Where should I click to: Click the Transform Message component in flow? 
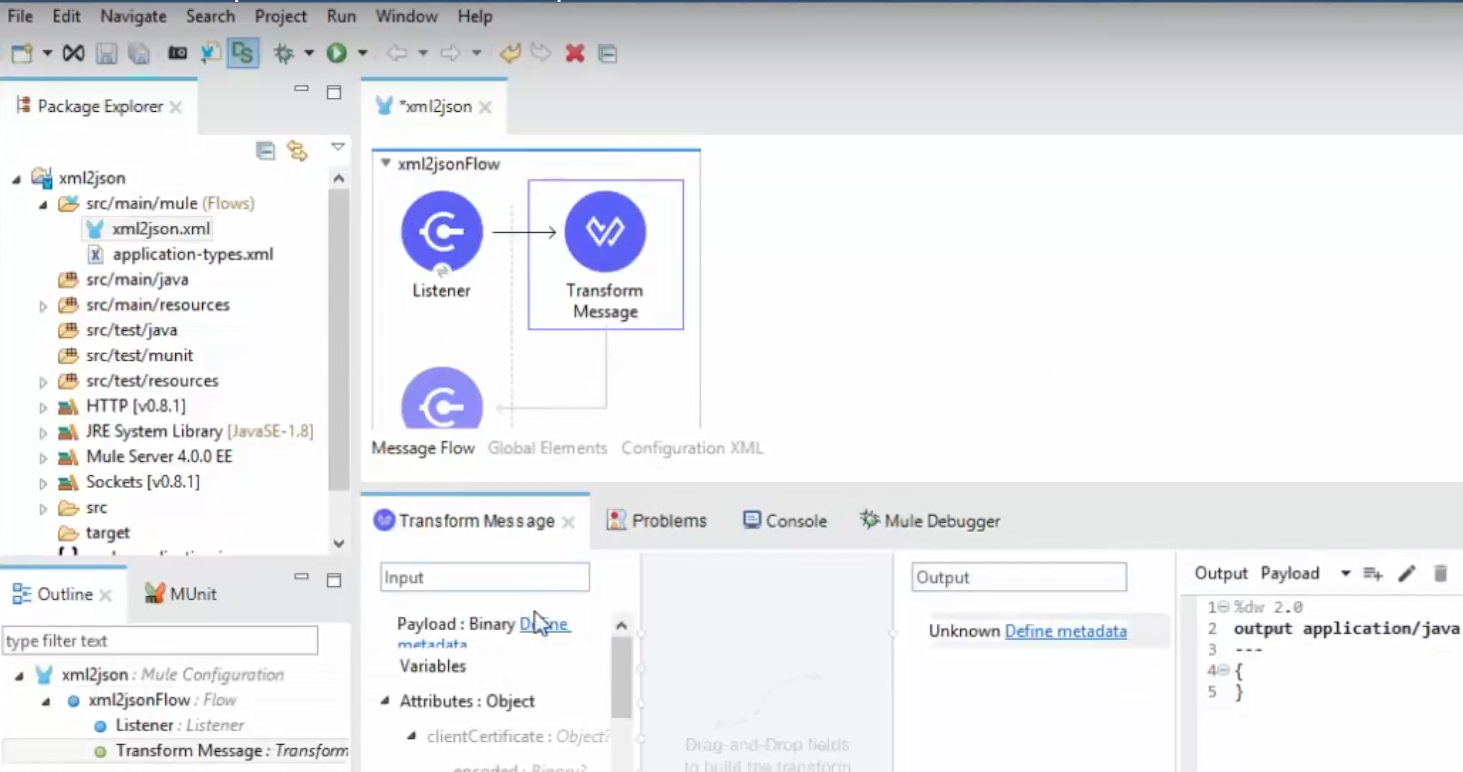point(605,232)
